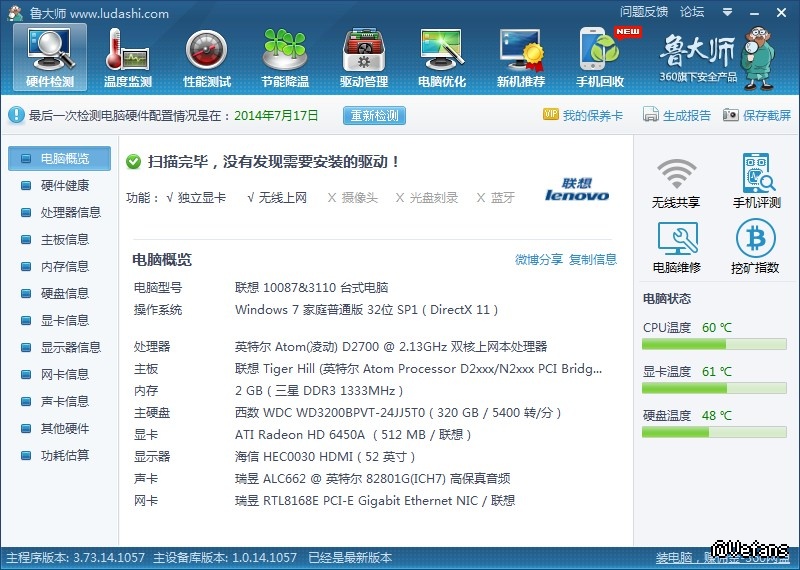Open the title bar dropdown menu arrow
Screen dimensions: 800x570
728,12
